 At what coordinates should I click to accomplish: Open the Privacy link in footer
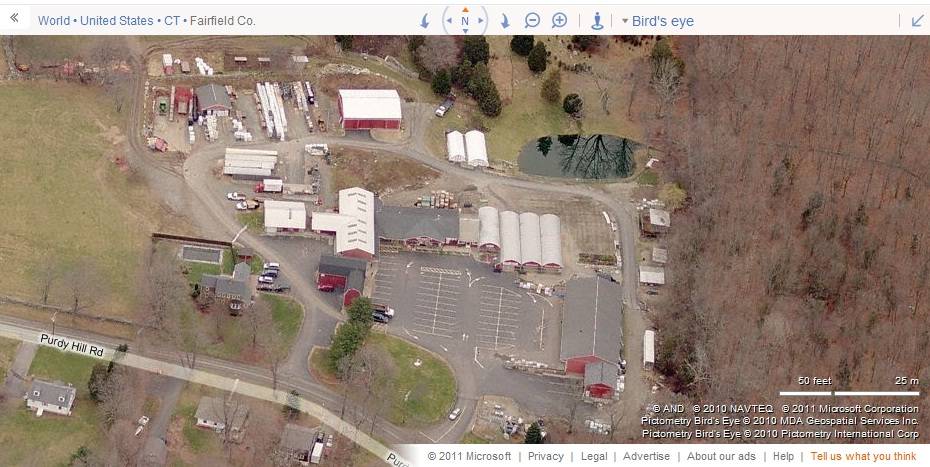click(x=546, y=456)
